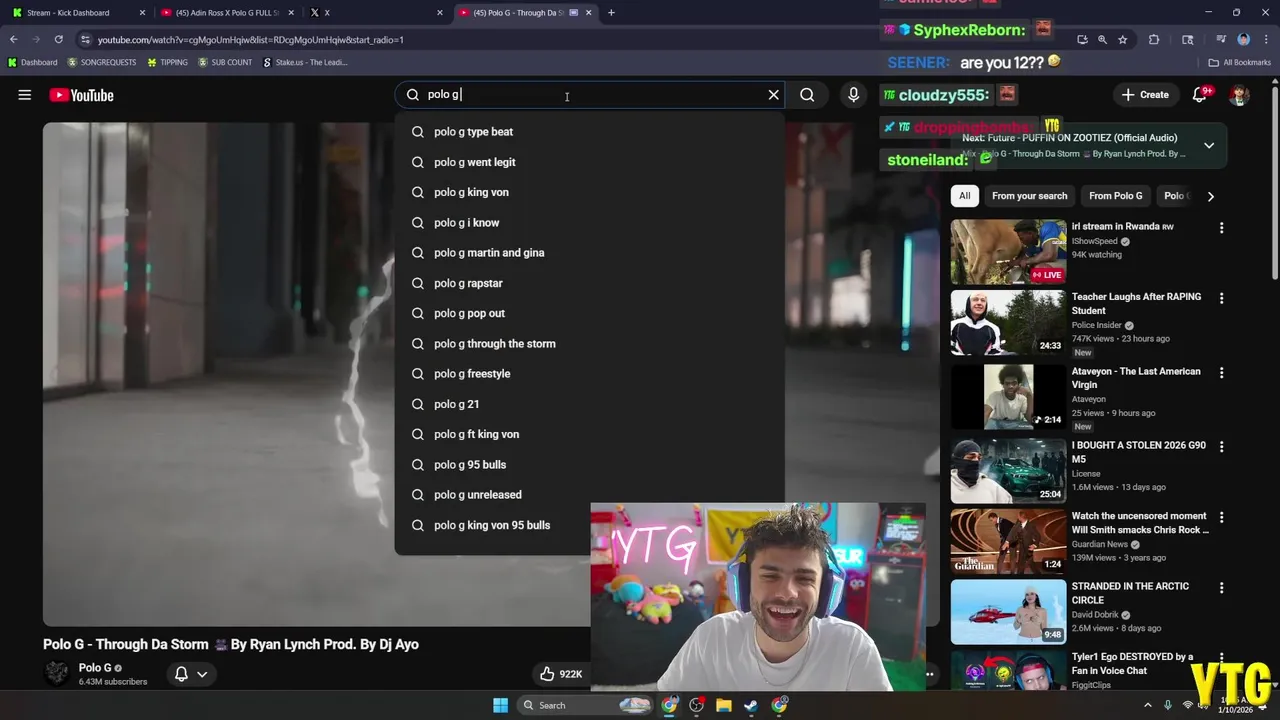
Task: Open Will Smith smacks Chris Rock thumbnail
Action: pos(1008,541)
